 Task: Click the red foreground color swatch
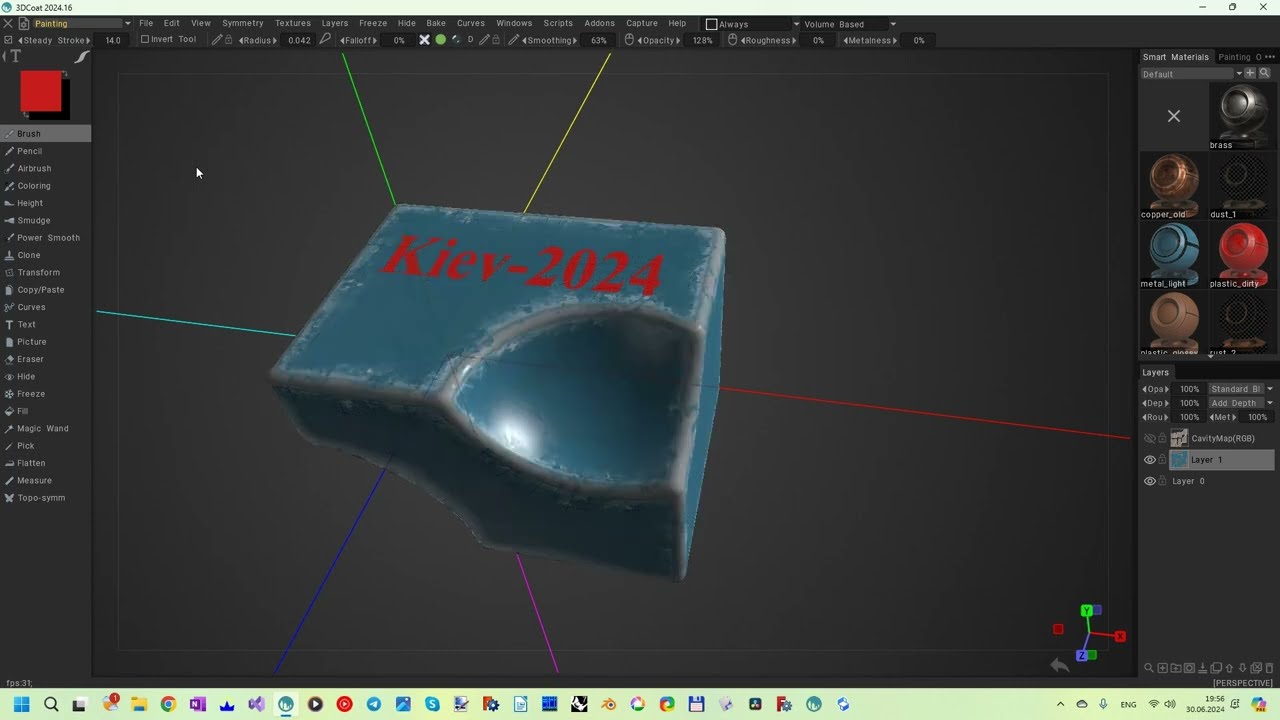41,91
